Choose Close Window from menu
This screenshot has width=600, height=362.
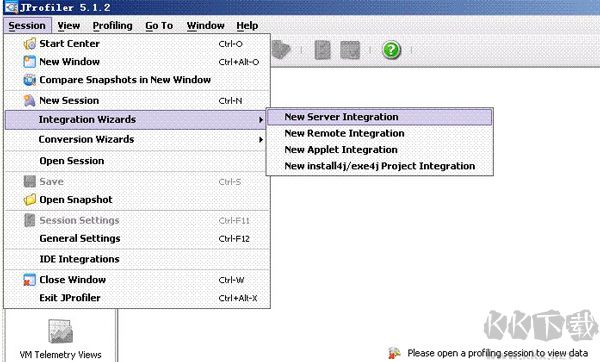coord(137,280)
